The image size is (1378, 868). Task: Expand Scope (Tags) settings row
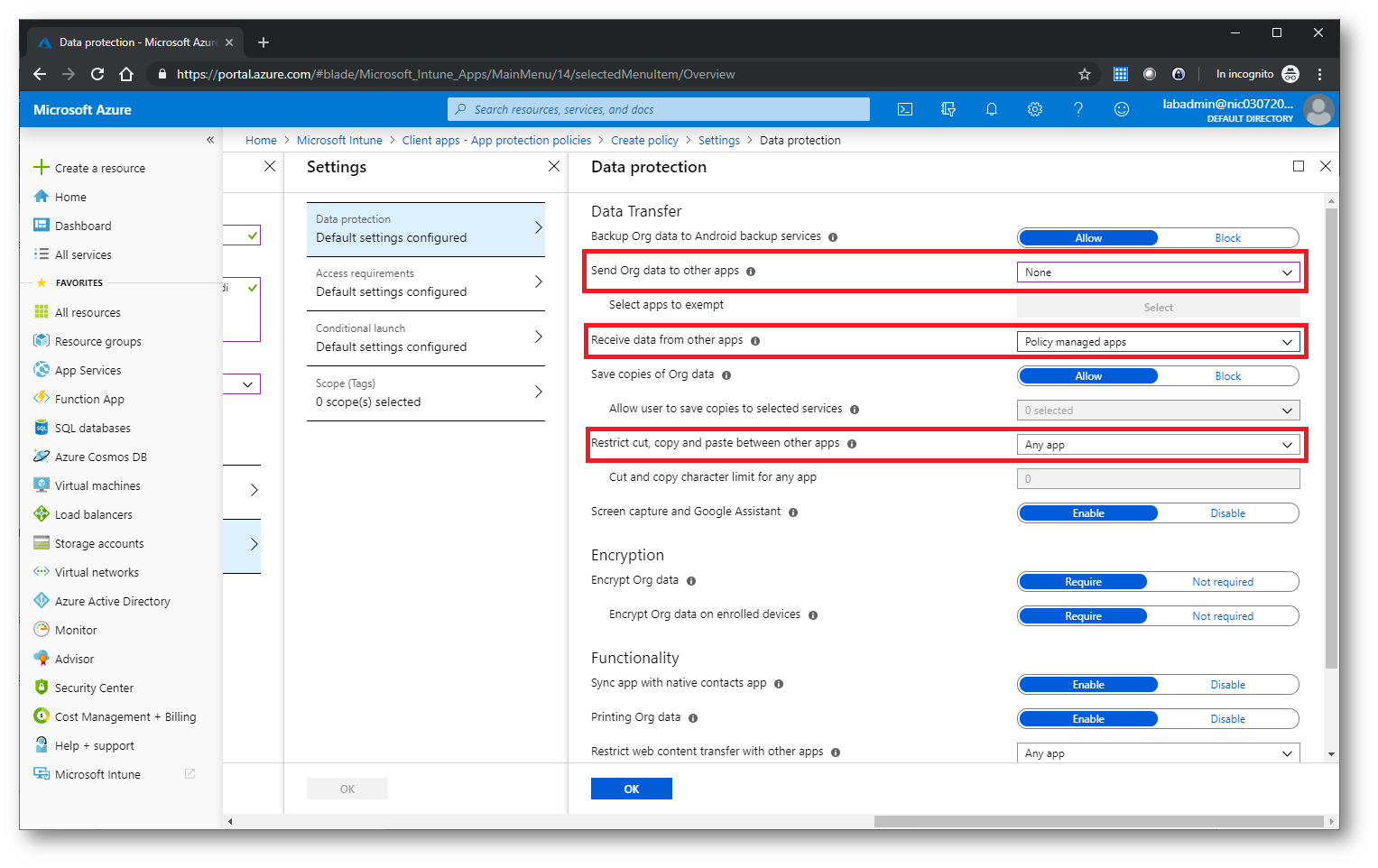(426, 393)
